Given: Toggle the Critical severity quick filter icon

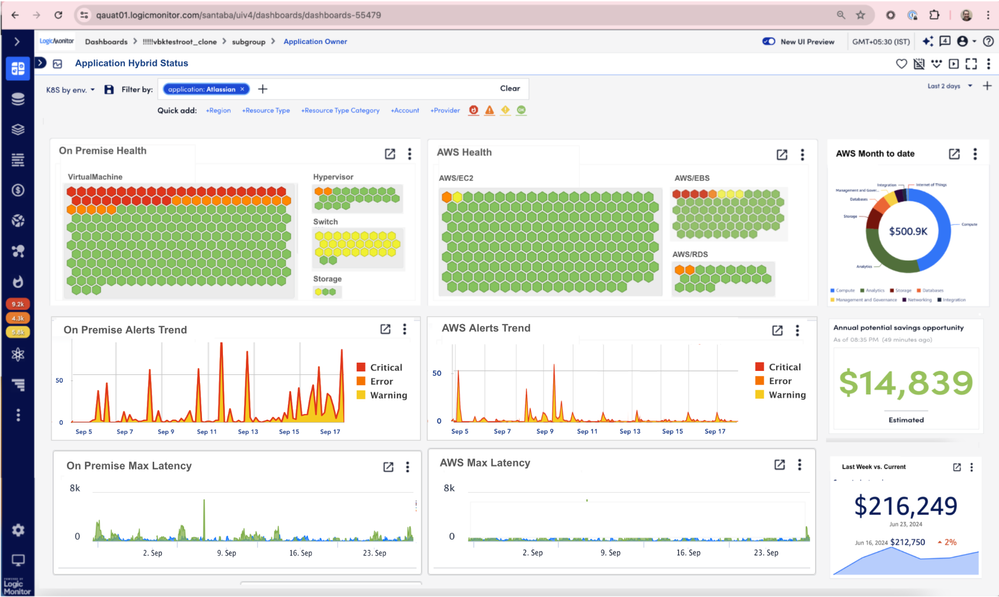Looking at the screenshot, I should [x=474, y=110].
